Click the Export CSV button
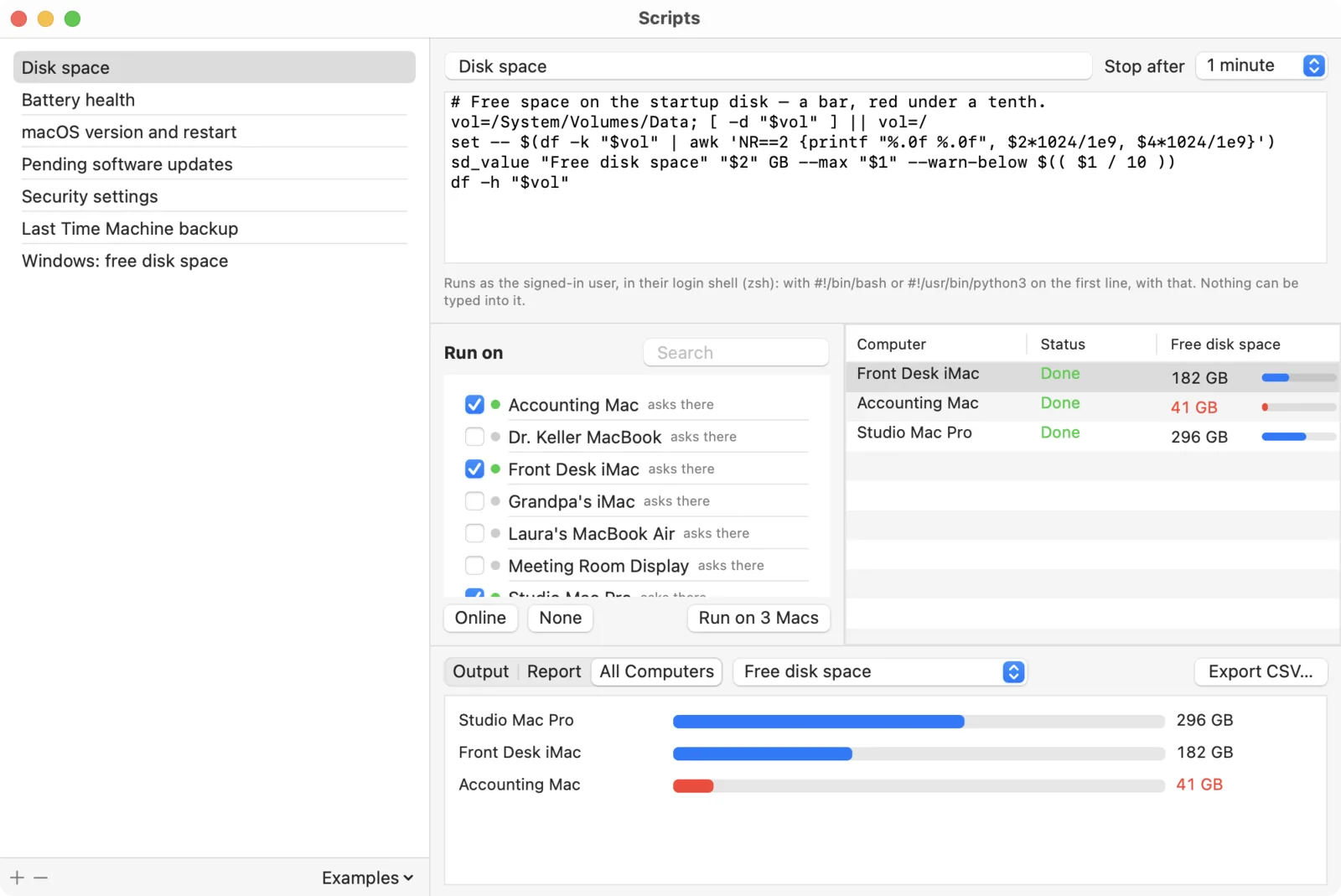The image size is (1341, 896). 1261,671
